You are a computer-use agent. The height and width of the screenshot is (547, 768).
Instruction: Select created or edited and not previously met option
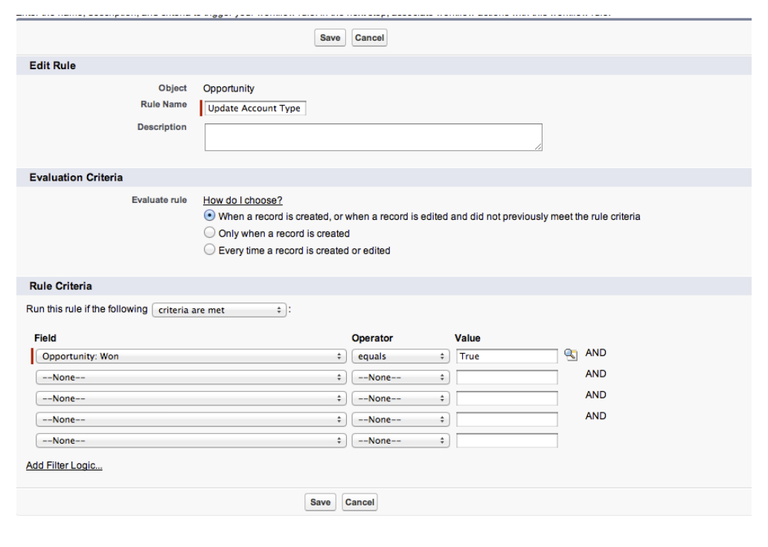[x=209, y=216]
